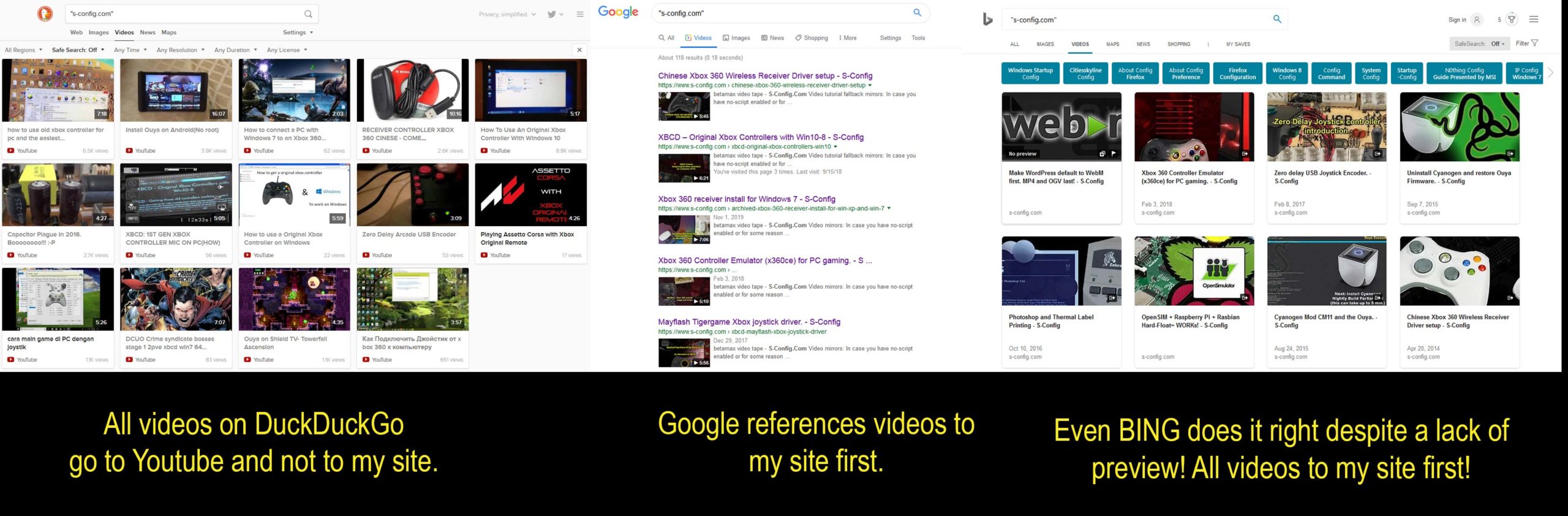The height and width of the screenshot is (516, 1568).
Task: Switch to the DuckDuckGo Web tab
Action: point(77,32)
